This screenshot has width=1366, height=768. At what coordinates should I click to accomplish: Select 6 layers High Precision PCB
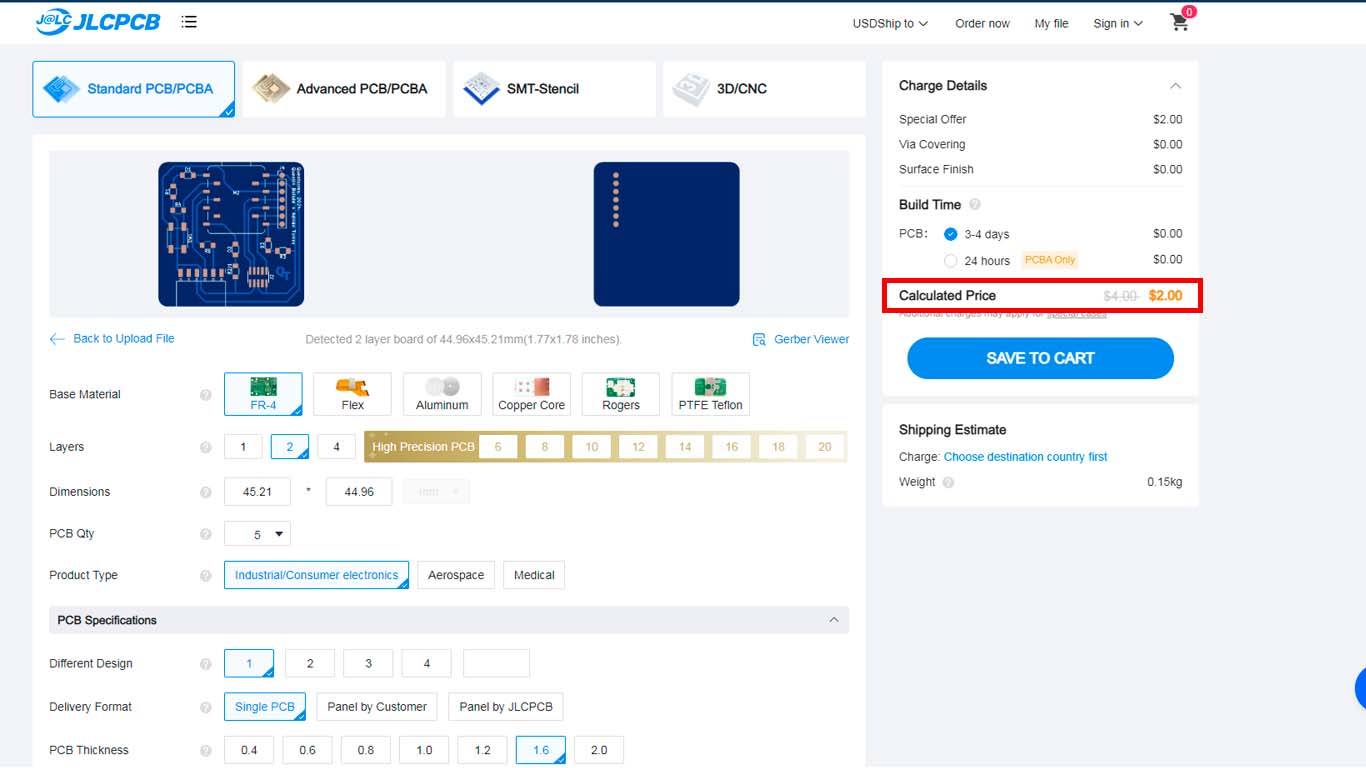coord(498,447)
